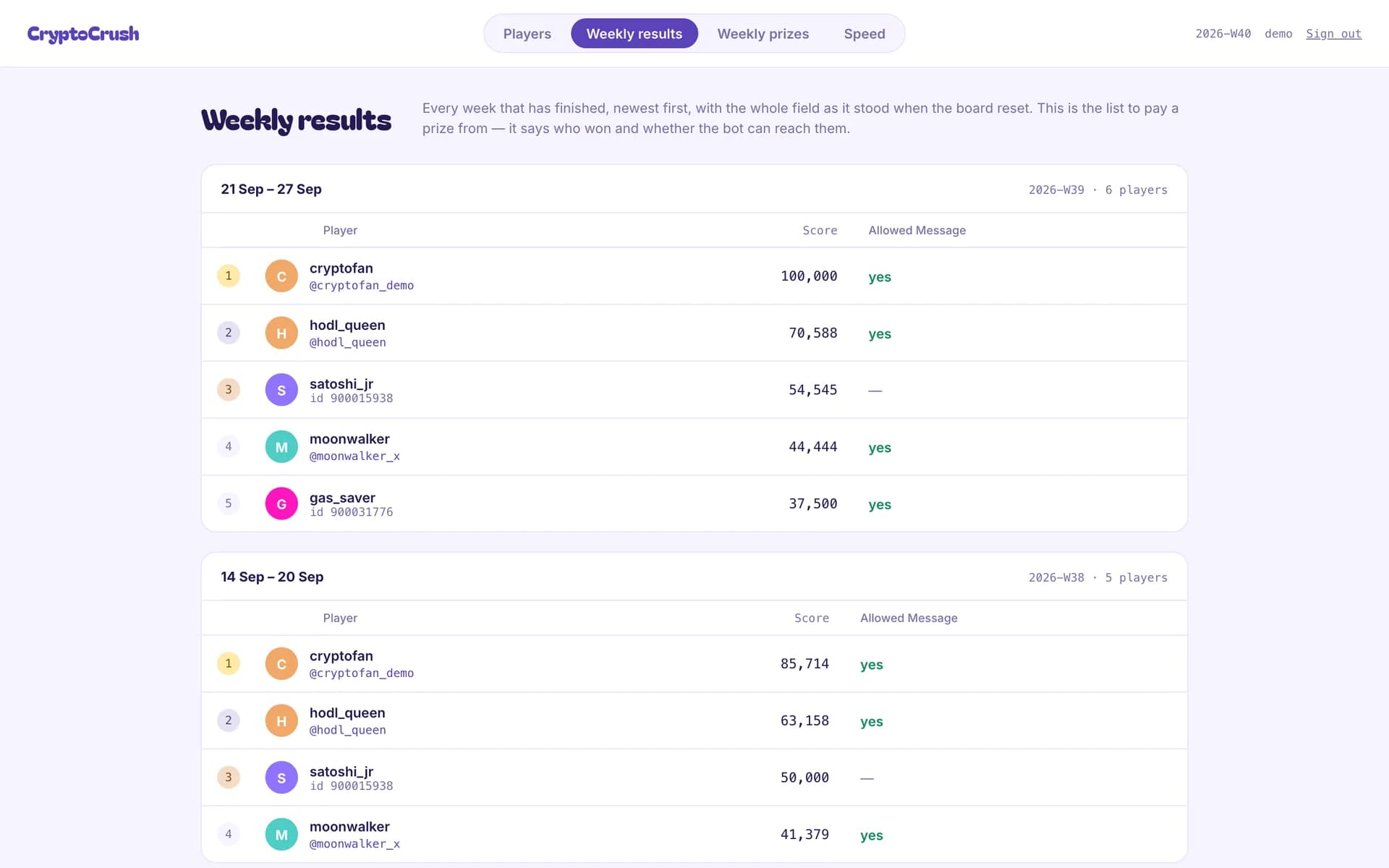The height and width of the screenshot is (868, 1389).
Task: Click the 'Weekly results' page heading
Action: [296, 120]
